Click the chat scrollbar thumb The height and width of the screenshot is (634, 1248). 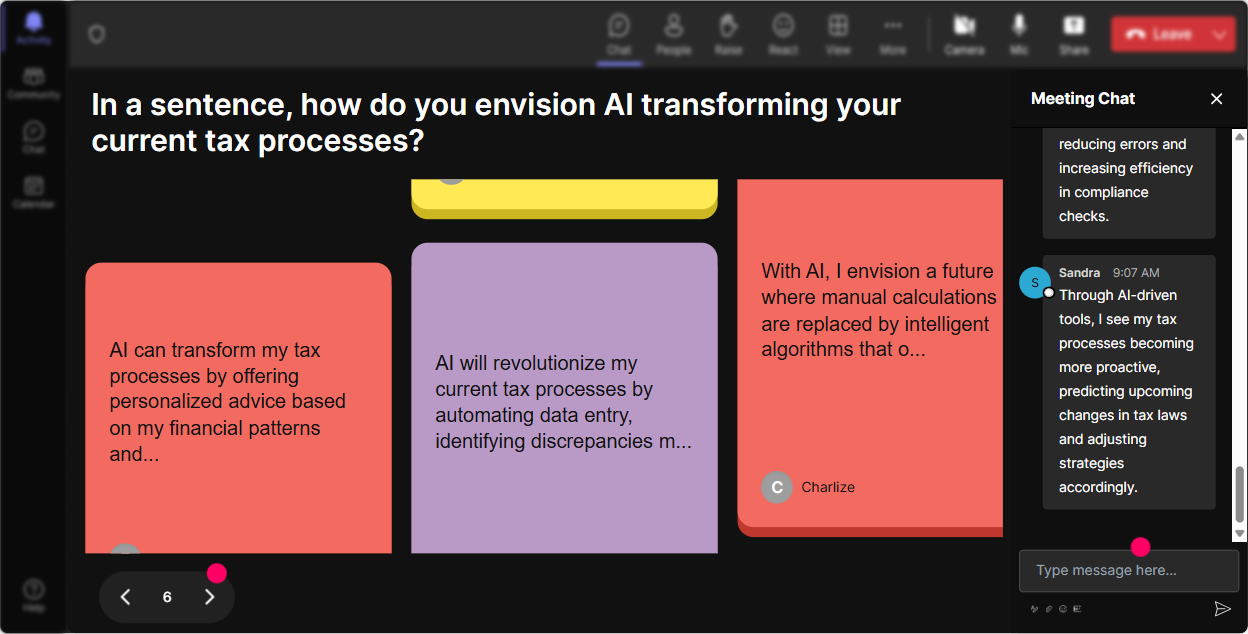[1240, 494]
